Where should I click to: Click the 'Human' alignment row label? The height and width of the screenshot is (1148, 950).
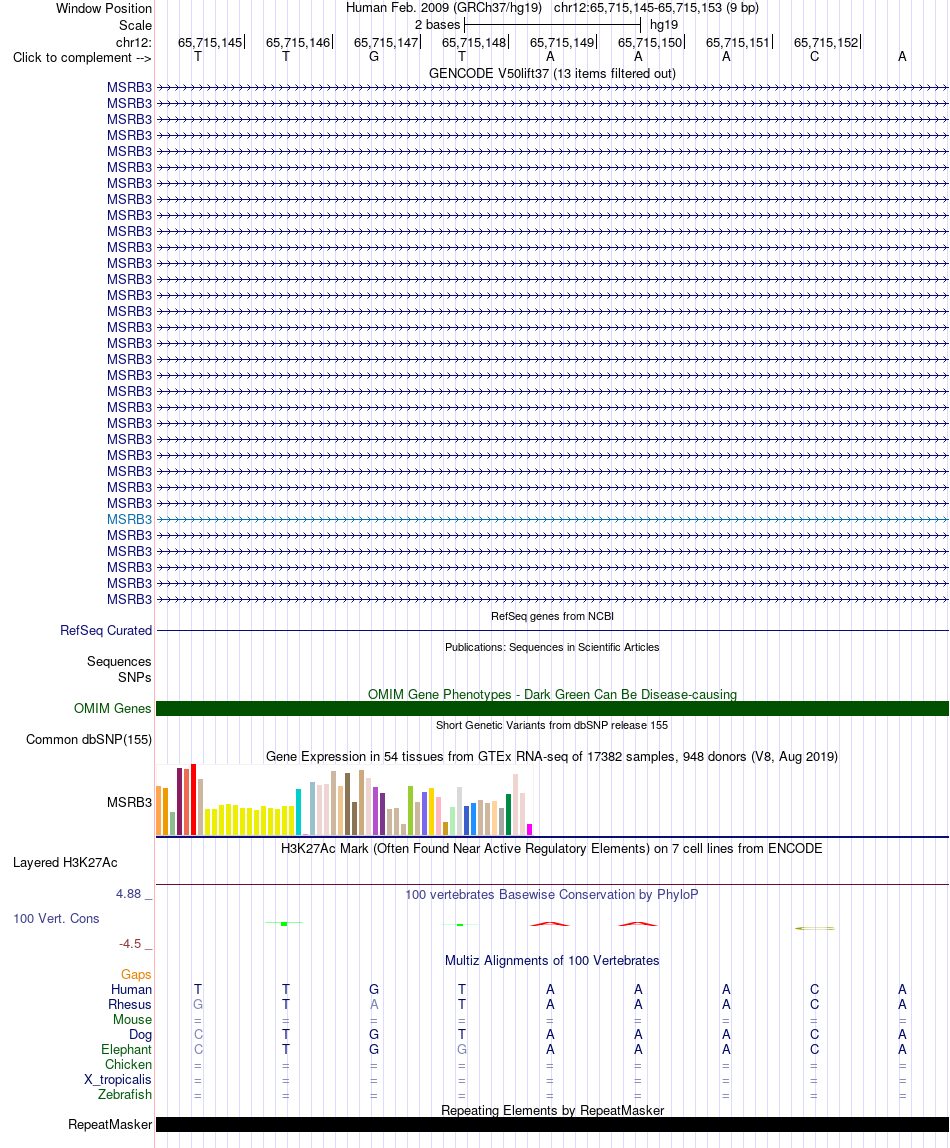(x=132, y=989)
